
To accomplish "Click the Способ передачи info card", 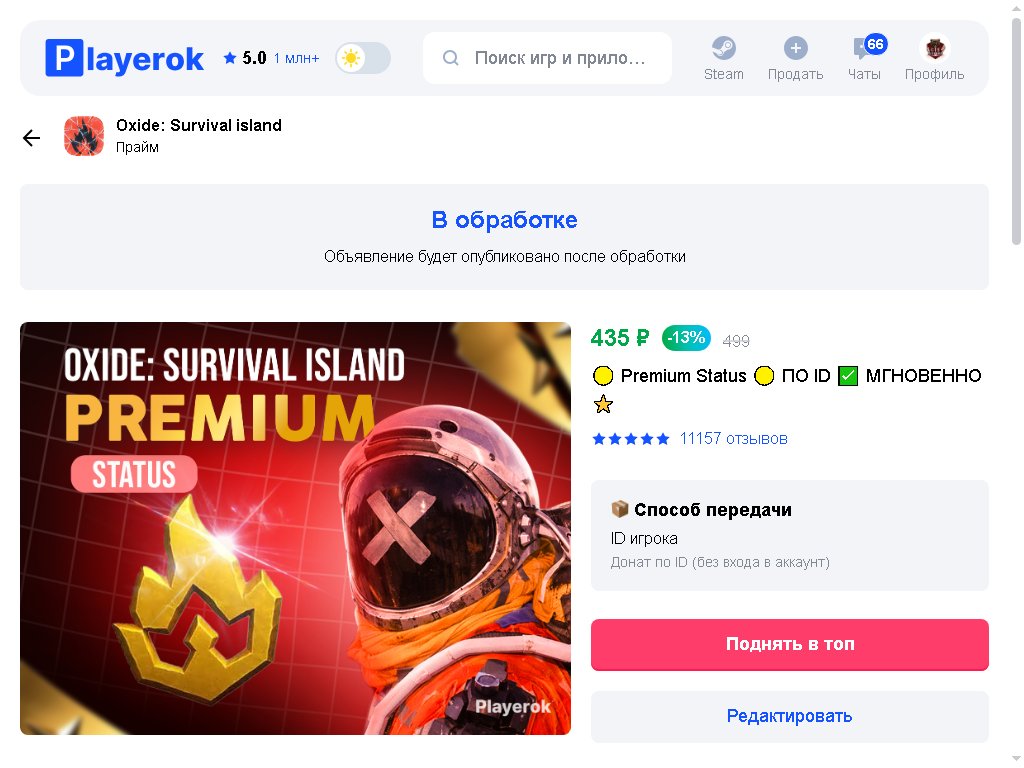I will tap(790, 536).
